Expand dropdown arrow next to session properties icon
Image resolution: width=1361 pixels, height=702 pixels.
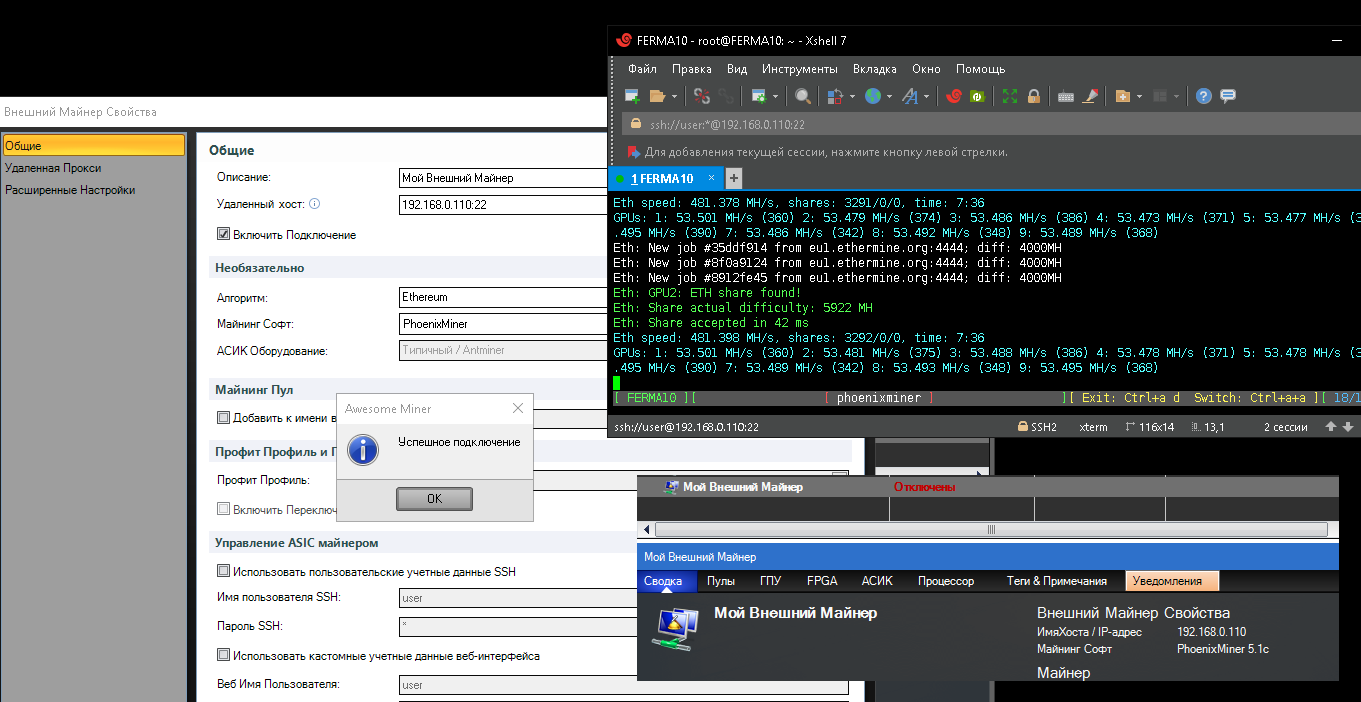click(777, 97)
